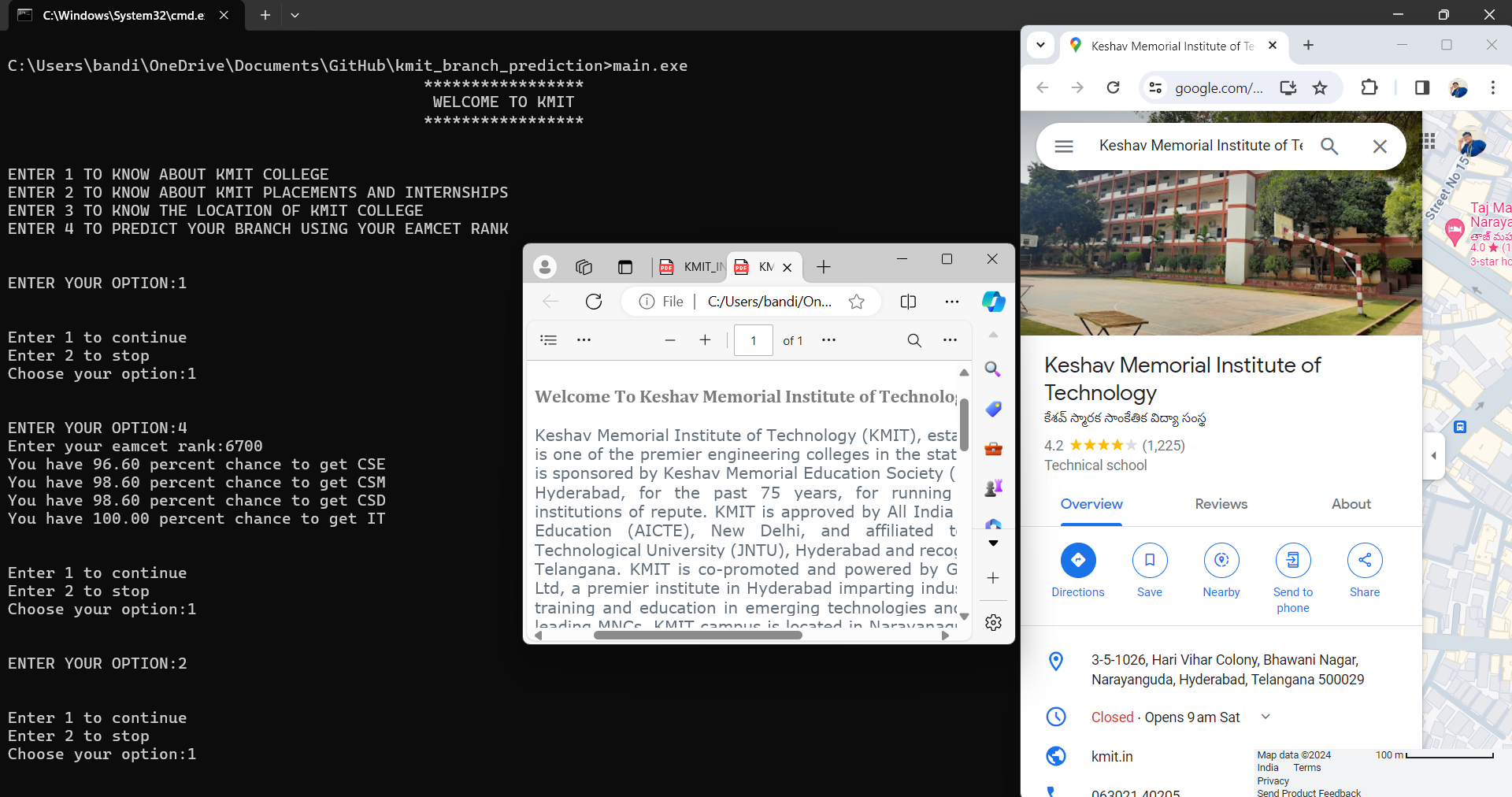The image size is (1512, 797).
Task: Close the active KM PDF tab
Action: [787, 267]
